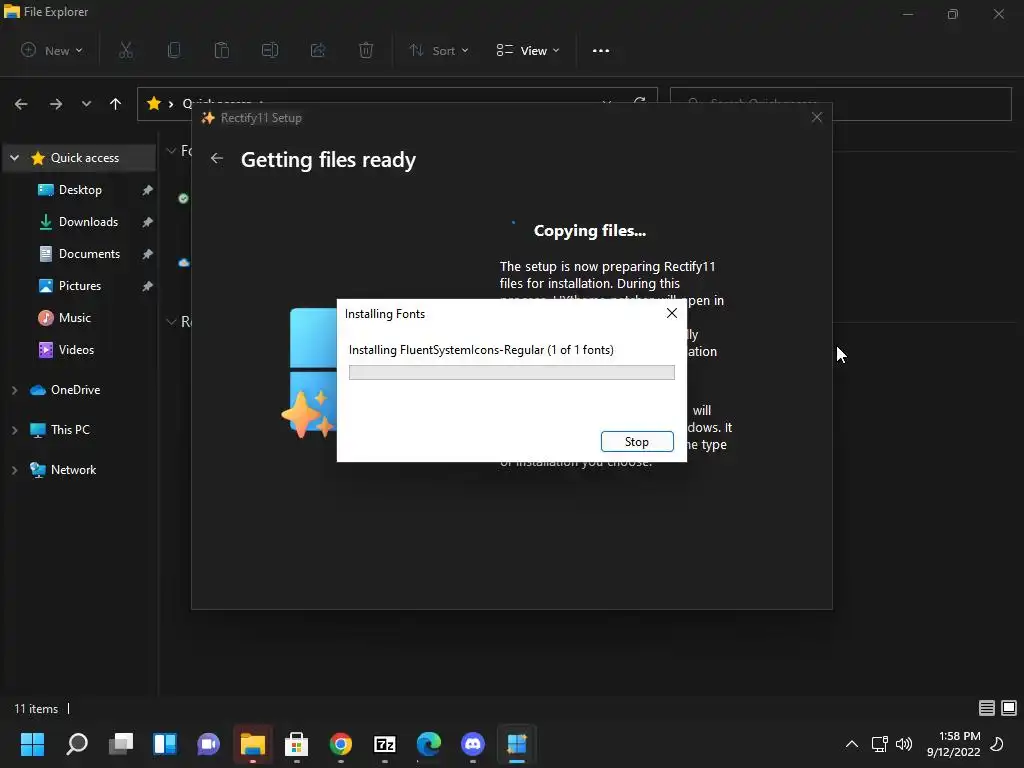Image resolution: width=1024 pixels, height=768 pixels.
Task: Switch to details view layout
Action: [x=987, y=708]
